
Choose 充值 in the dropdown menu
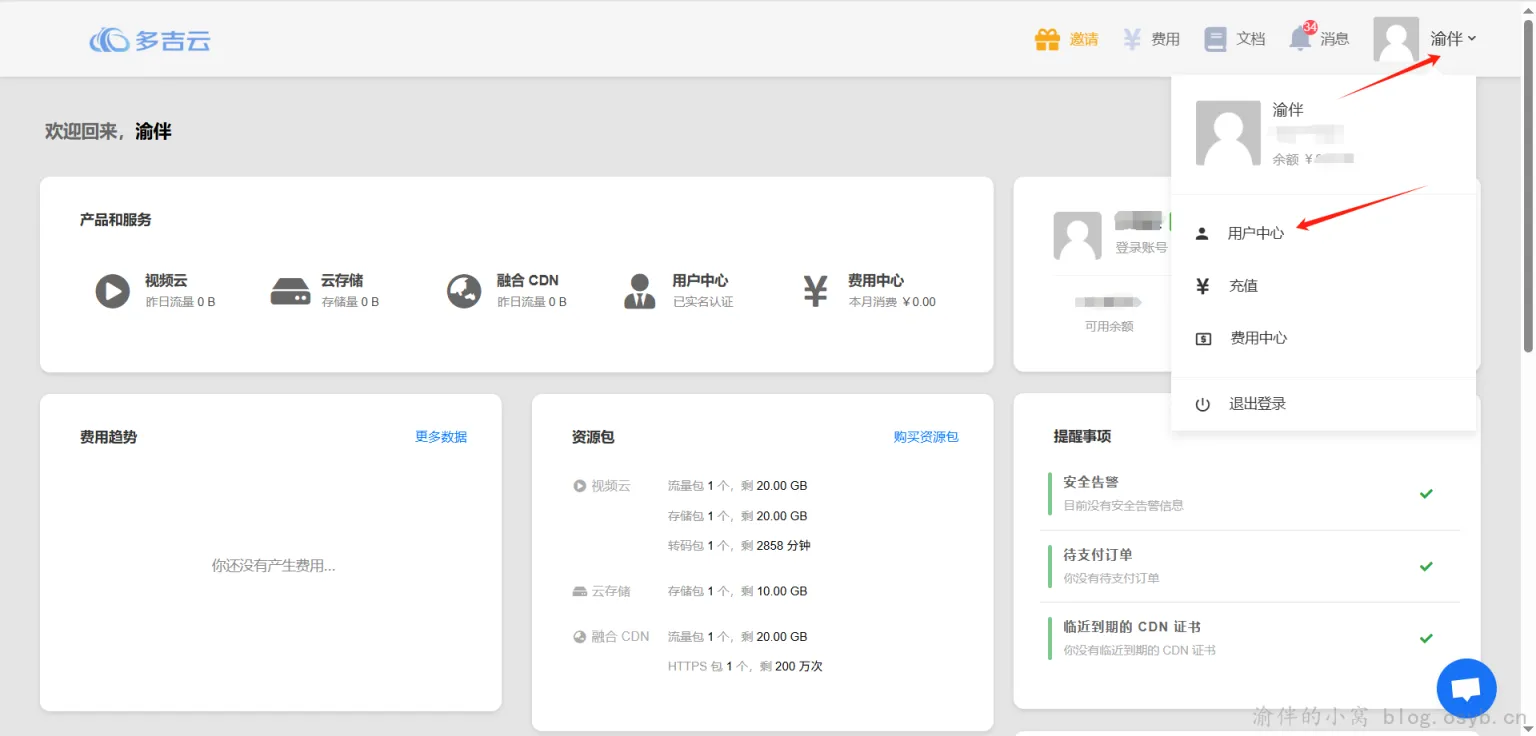pos(1244,285)
